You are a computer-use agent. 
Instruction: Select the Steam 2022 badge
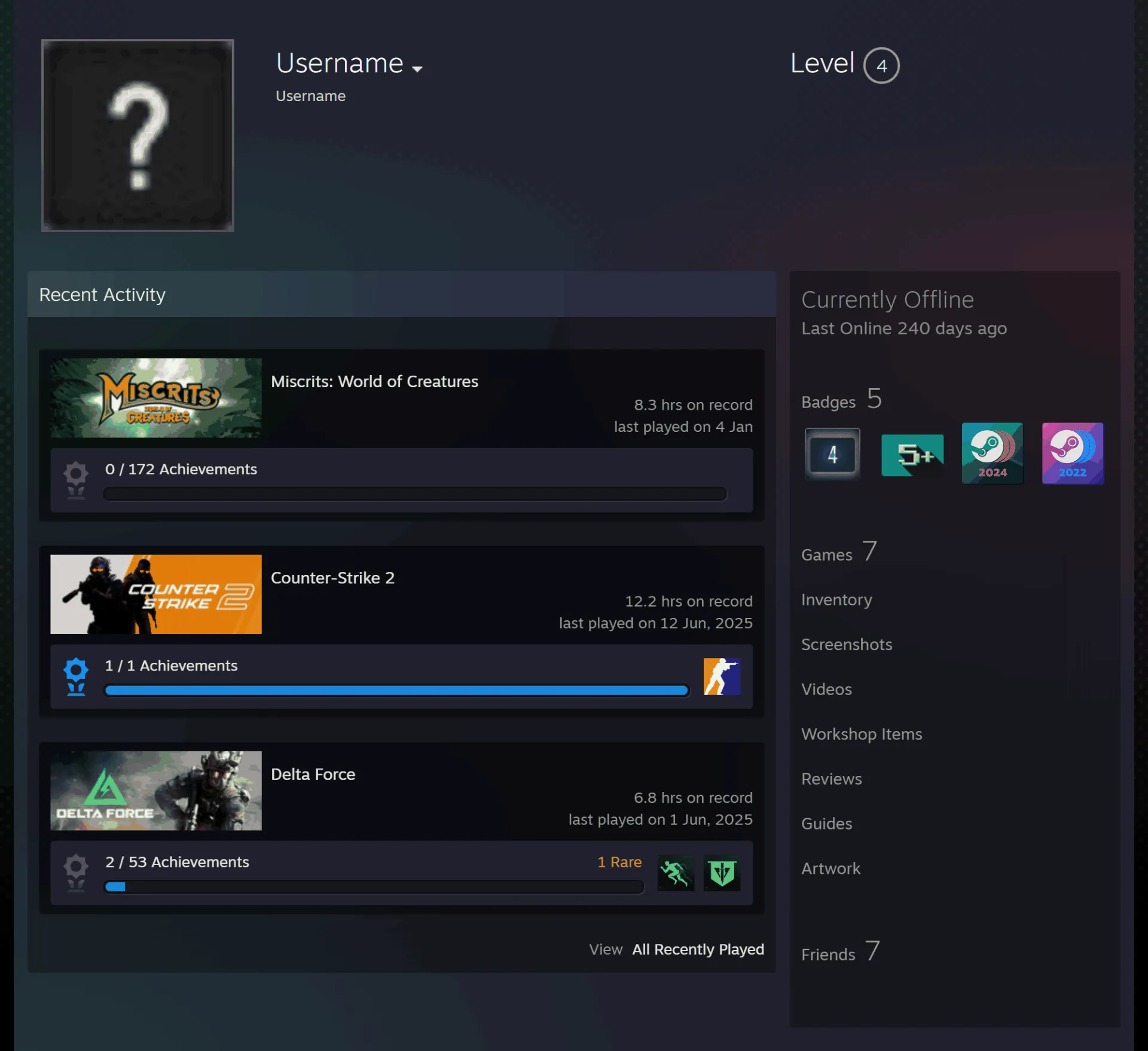tap(1073, 453)
